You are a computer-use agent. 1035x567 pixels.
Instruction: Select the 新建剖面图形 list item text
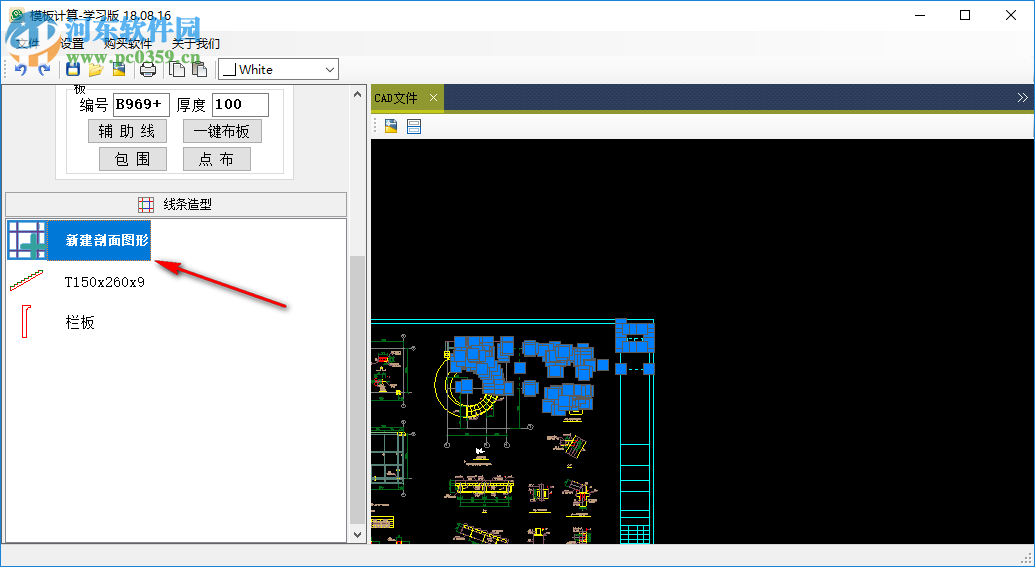[x=107, y=240]
